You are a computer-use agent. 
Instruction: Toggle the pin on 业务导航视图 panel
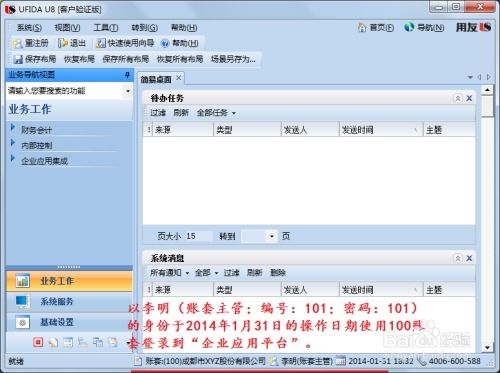click(x=127, y=75)
